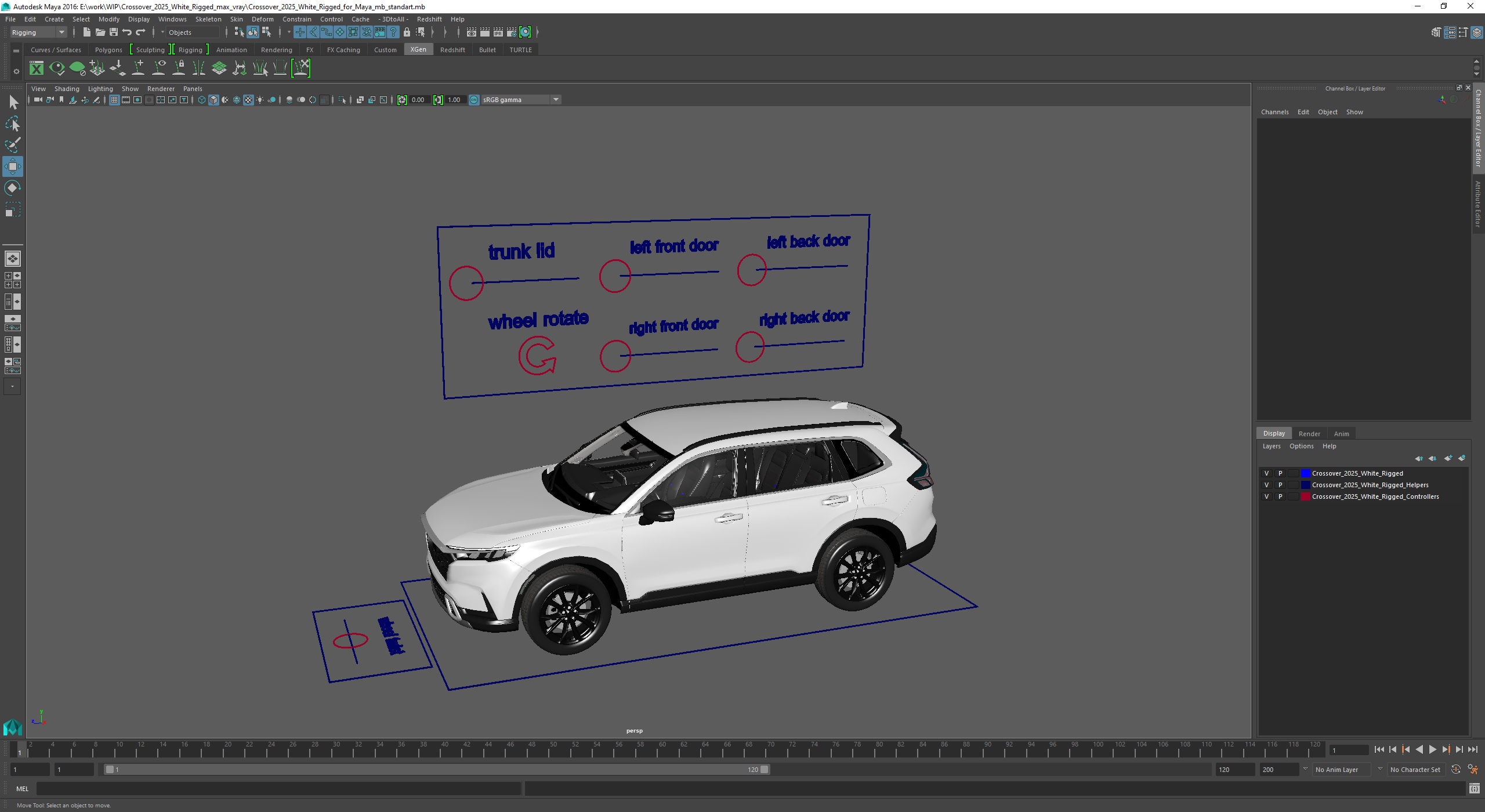Click move layer up icon
The image size is (1485, 812).
[1419, 458]
